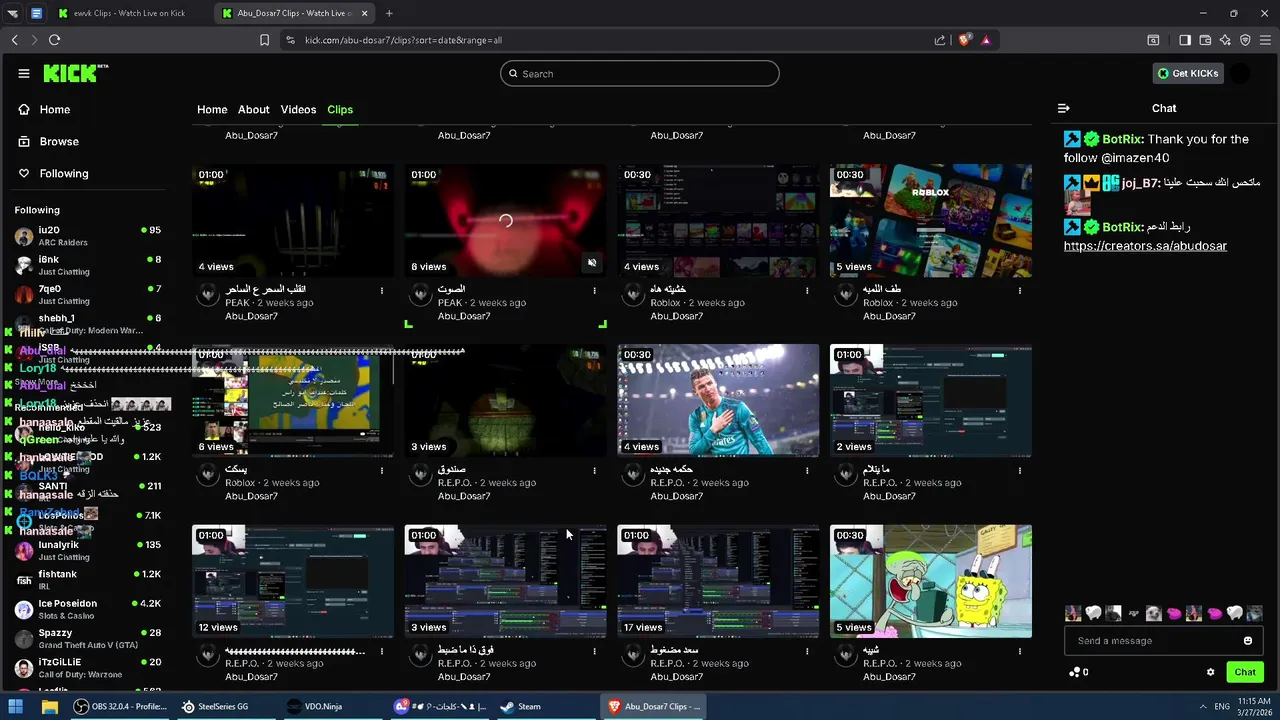Select the Clips tab

click(340, 109)
